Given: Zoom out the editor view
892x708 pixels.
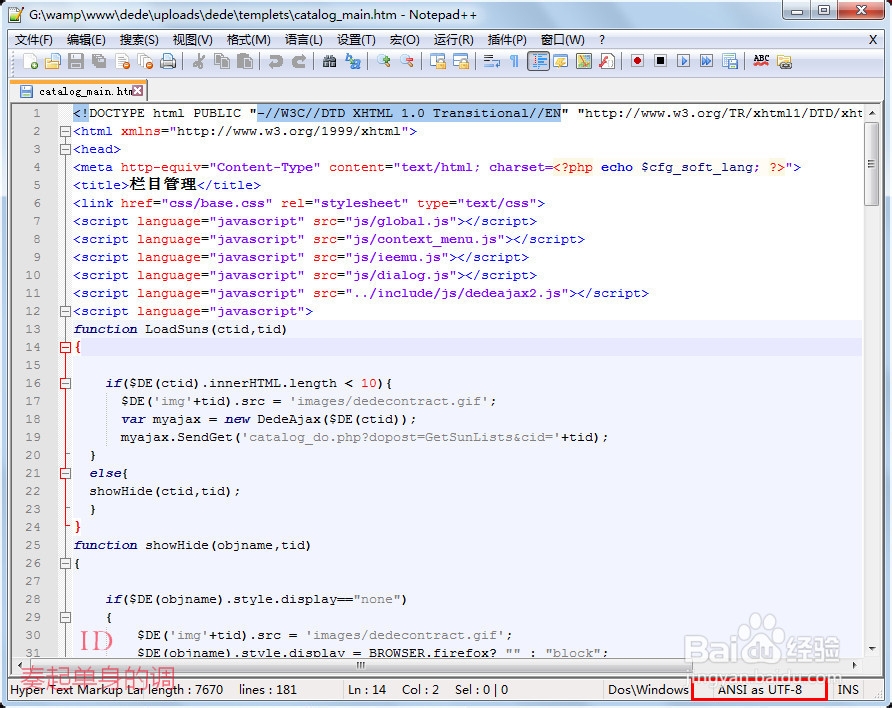Looking at the screenshot, I should pyautogui.click(x=407, y=61).
